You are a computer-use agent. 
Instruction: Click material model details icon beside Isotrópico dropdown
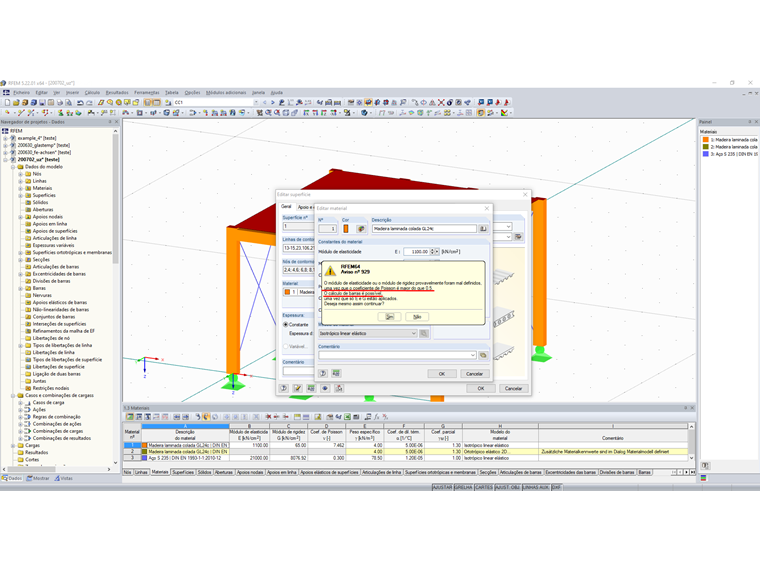click(x=424, y=333)
